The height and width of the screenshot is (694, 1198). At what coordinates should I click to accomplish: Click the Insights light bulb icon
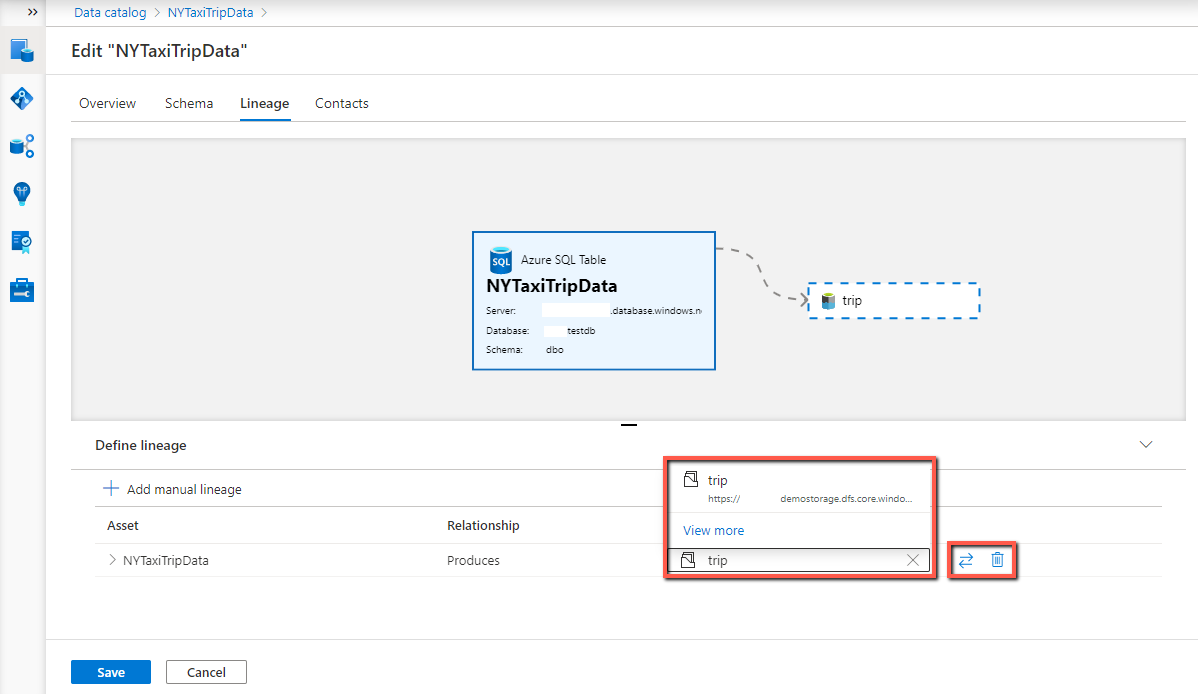21,194
